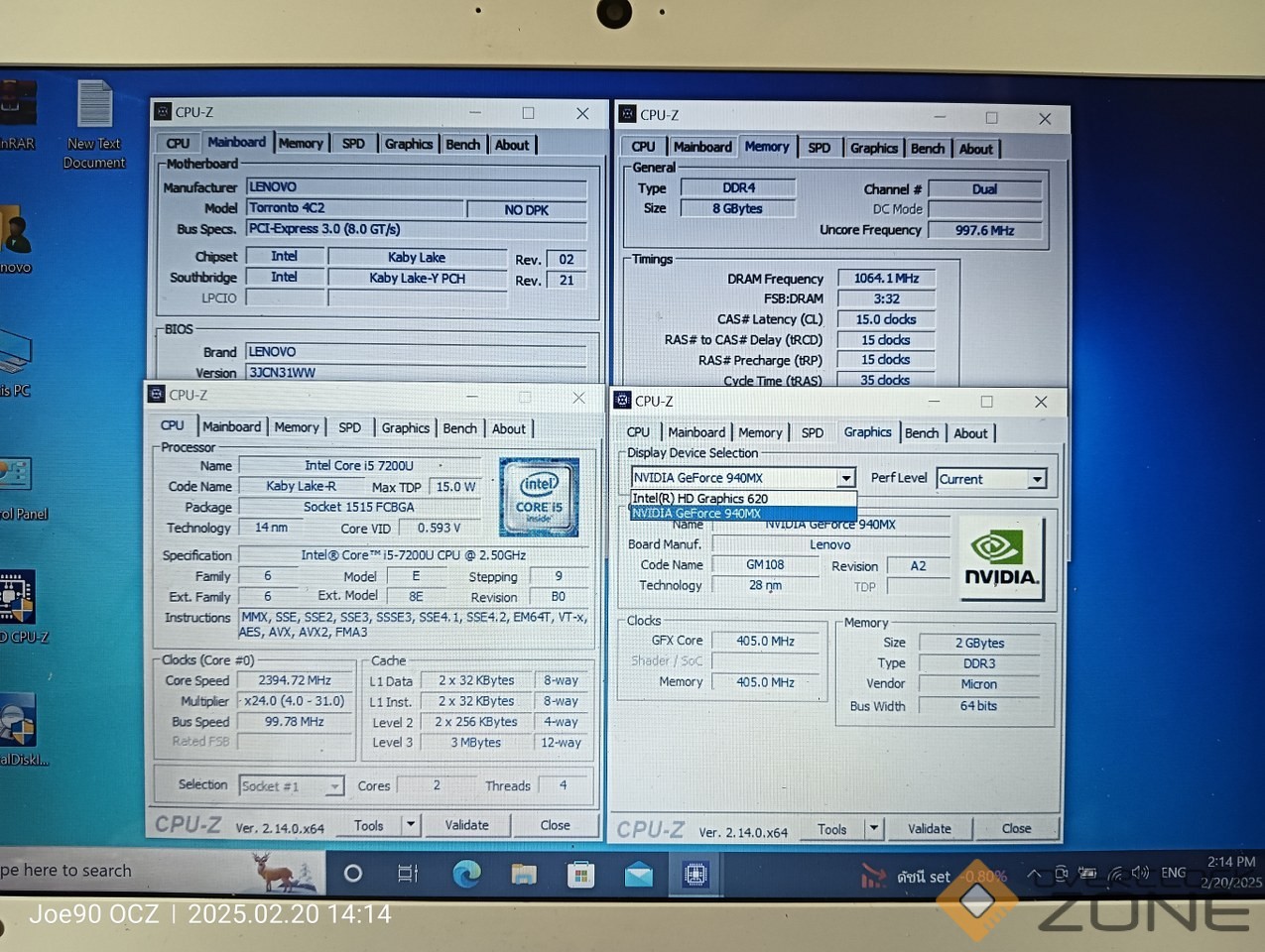This screenshot has height=952, width=1265.
Task: Click Close button in the GeForce 940MX window
Action: pos(1016,828)
